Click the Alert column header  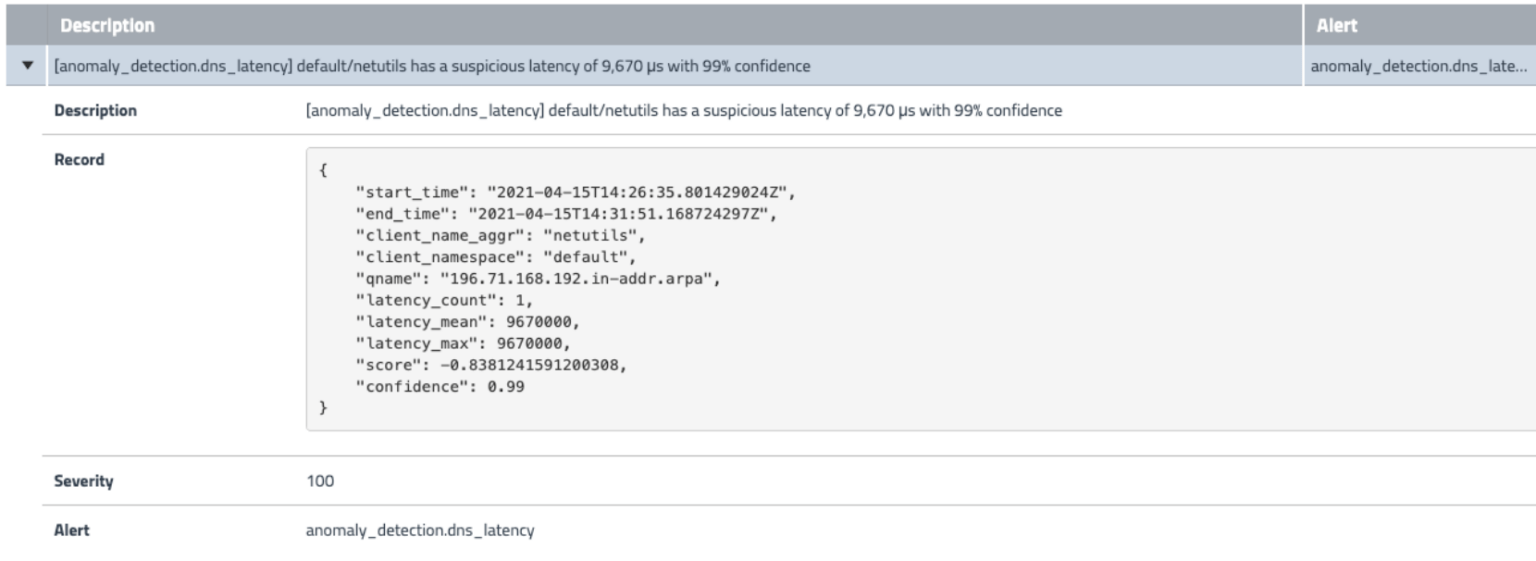pos(1338,25)
